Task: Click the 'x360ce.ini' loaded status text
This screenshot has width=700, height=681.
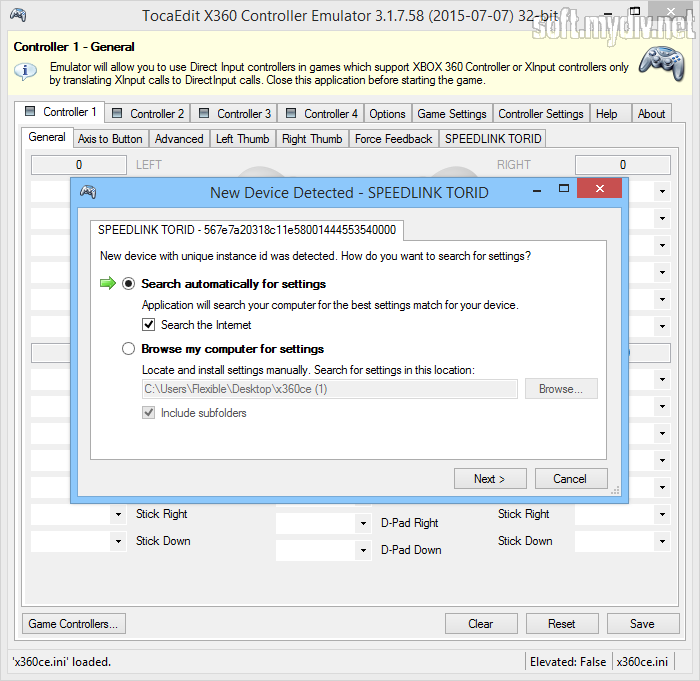Action: pos(62,662)
